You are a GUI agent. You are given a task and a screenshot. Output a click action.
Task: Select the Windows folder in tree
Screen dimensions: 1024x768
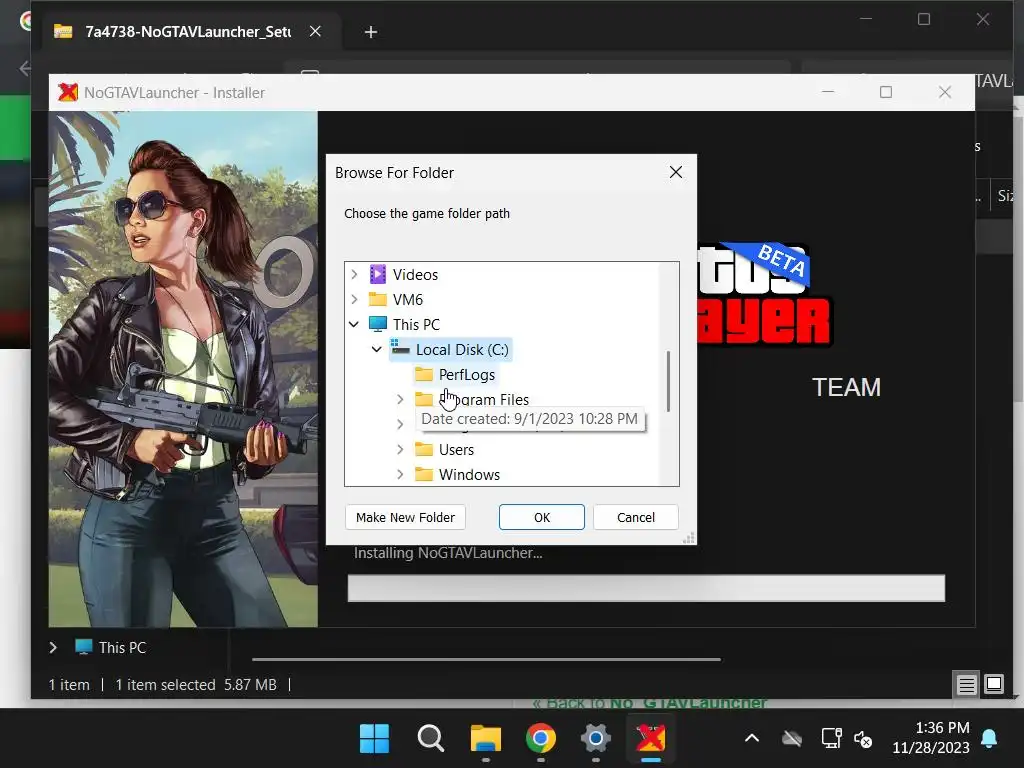tap(470, 474)
